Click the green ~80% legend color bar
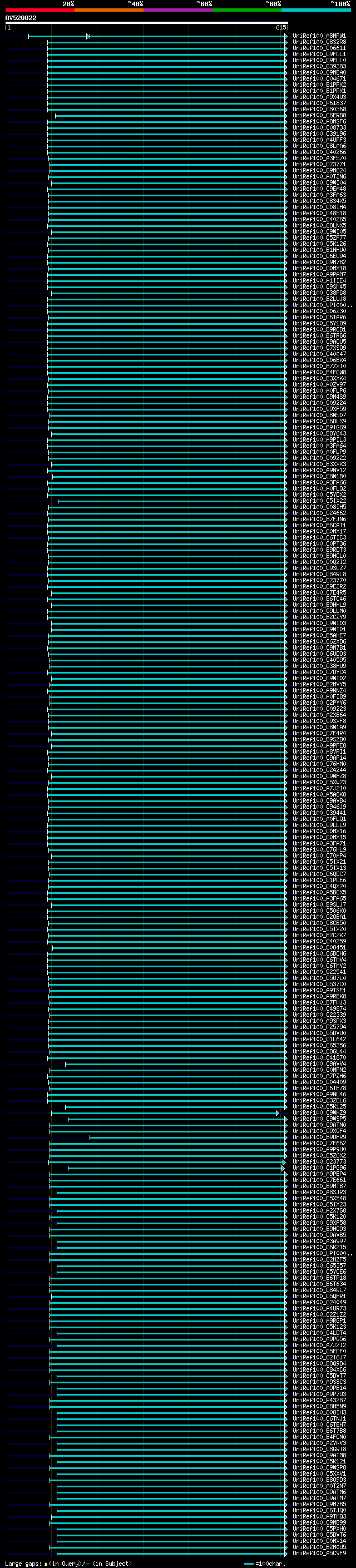The height and width of the screenshot is (1568, 356). (247, 11)
